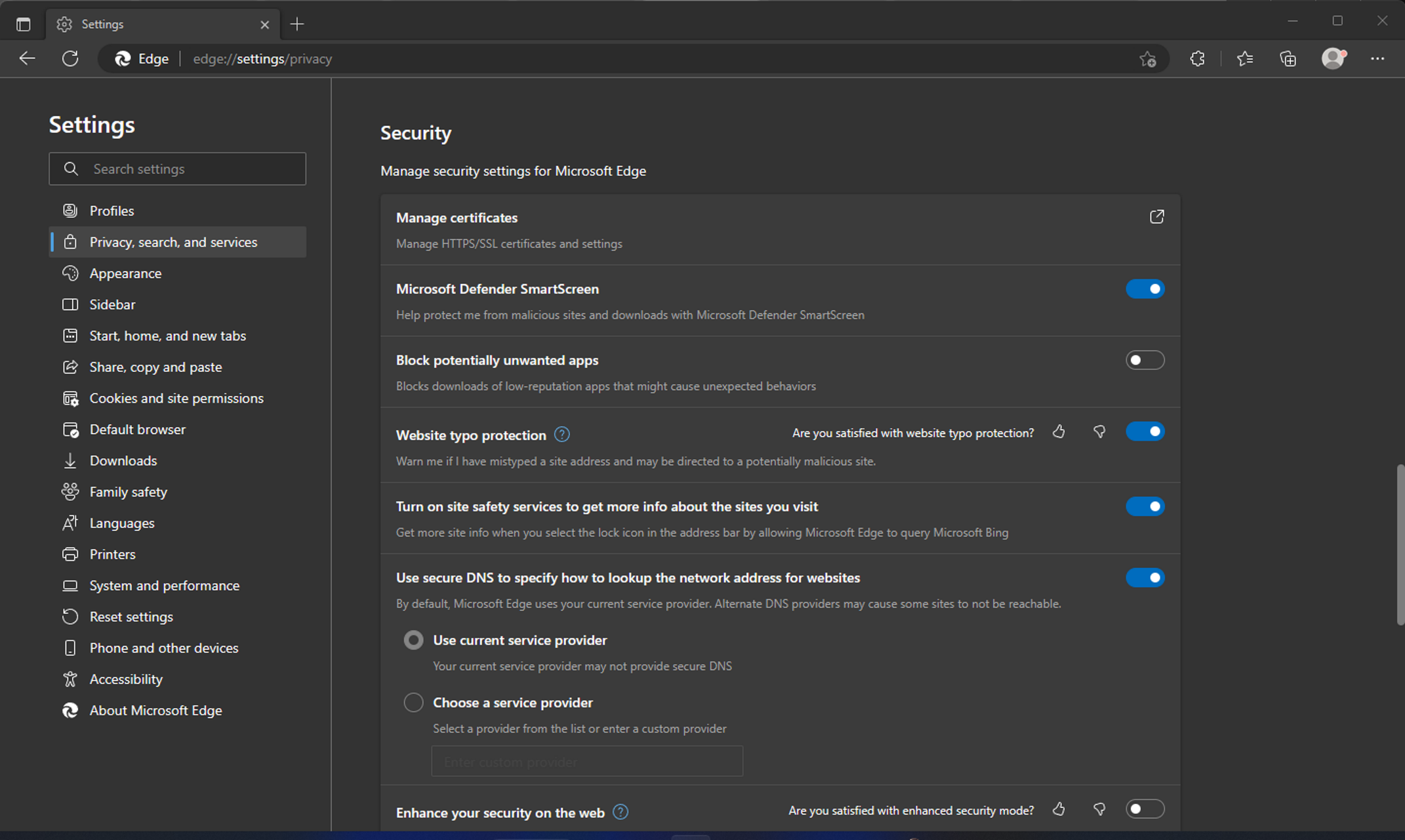Open Reset settings page
Image resolution: width=1405 pixels, height=840 pixels.
(x=177, y=616)
